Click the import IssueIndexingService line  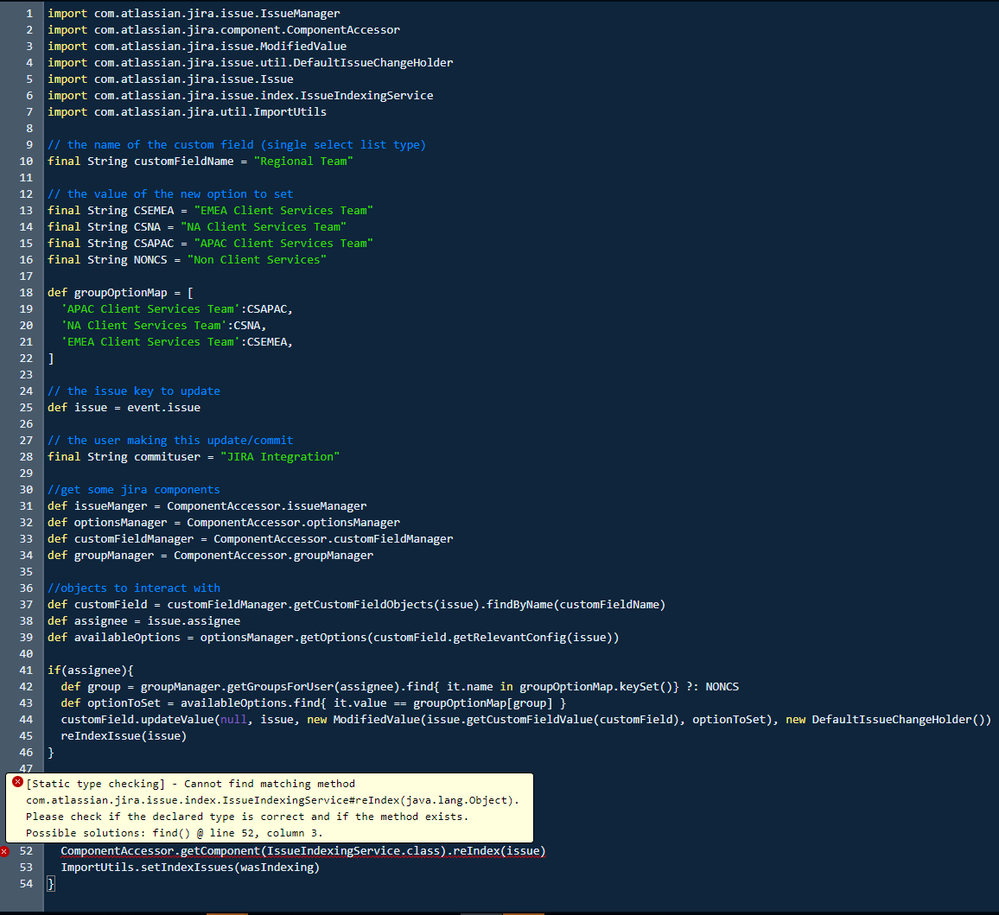[240, 96]
